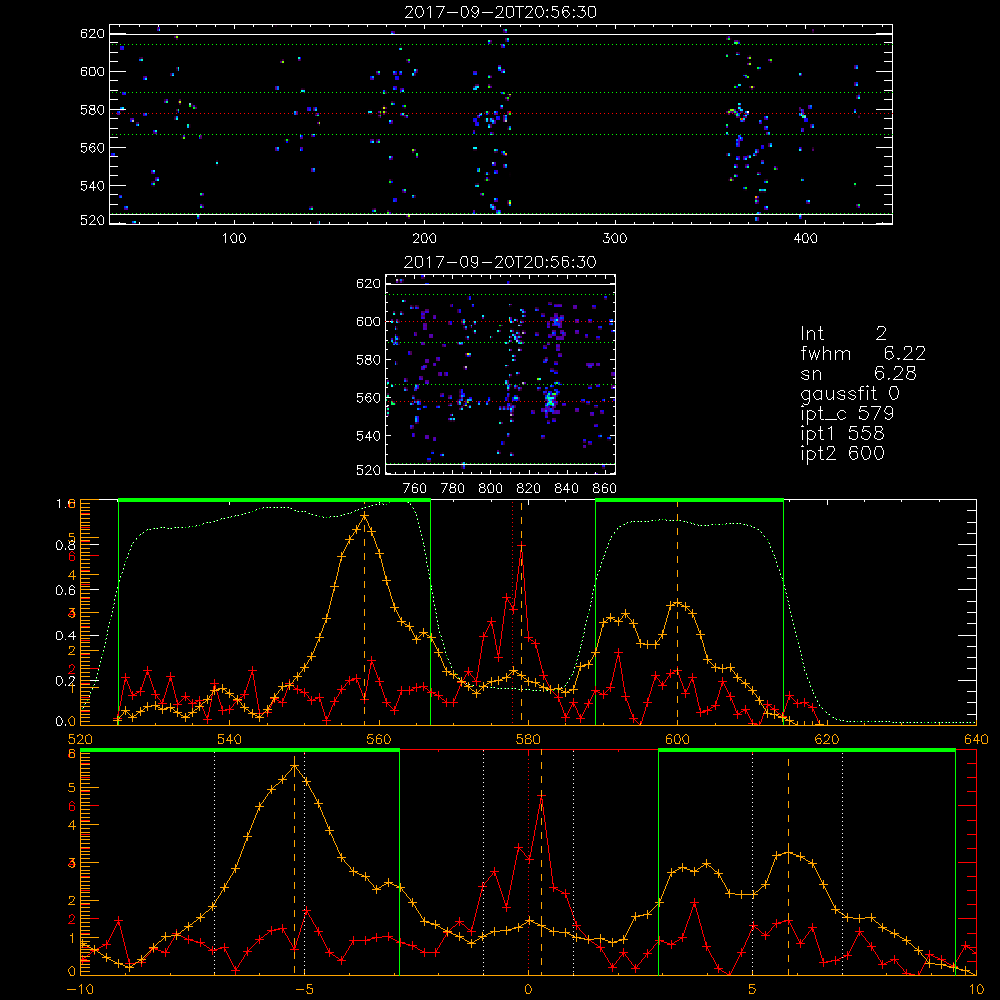Click x-axis label 600 of upper profile plot

(677, 739)
